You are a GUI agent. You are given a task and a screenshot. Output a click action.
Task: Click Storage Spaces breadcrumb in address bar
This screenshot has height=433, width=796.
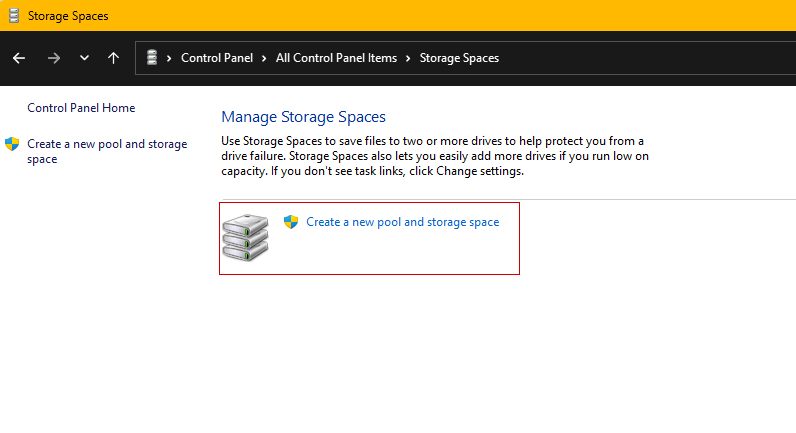pyautogui.click(x=459, y=58)
